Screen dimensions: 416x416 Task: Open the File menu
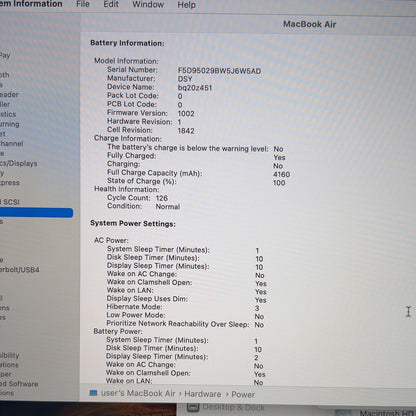click(83, 4)
